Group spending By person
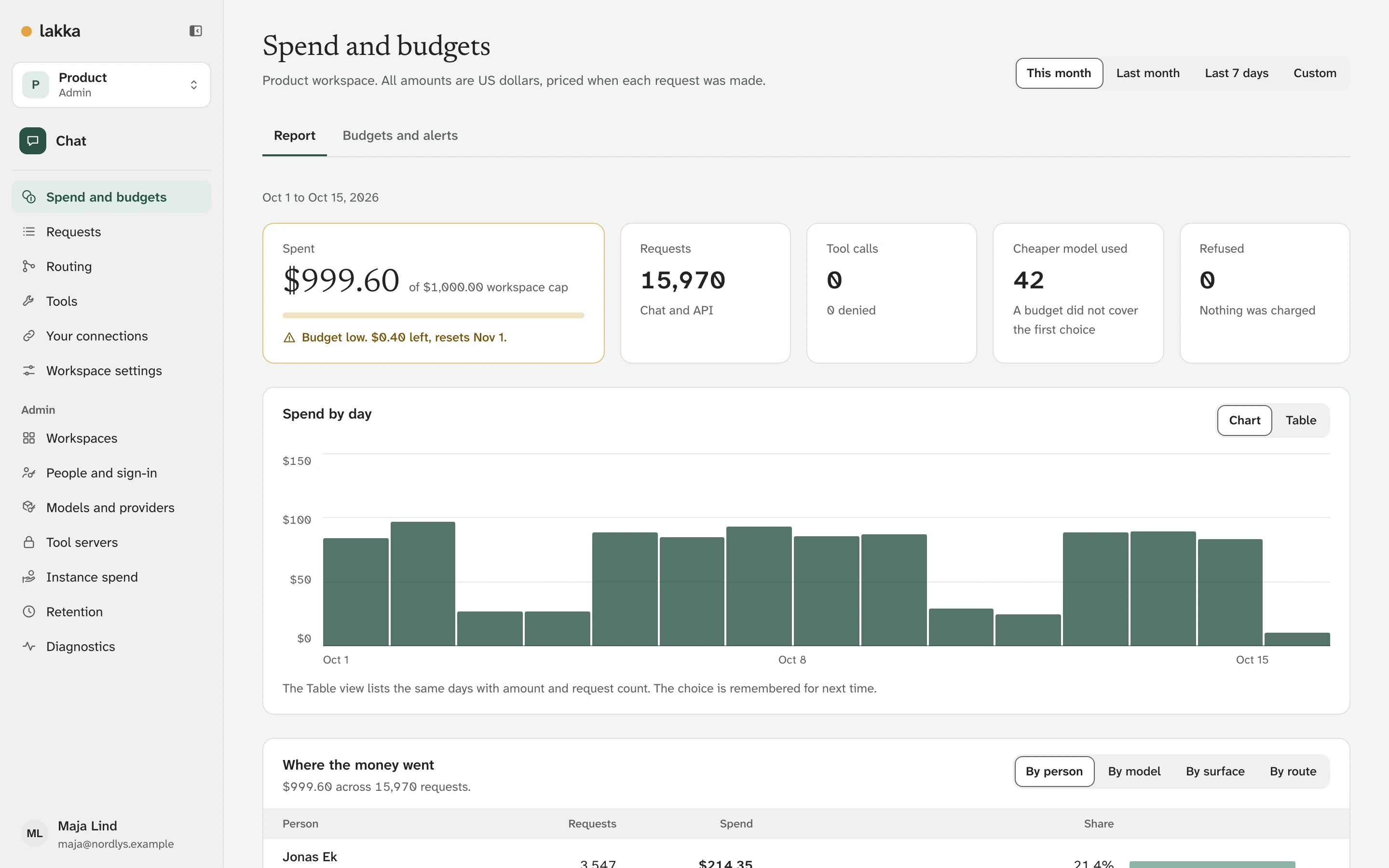Image resolution: width=1389 pixels, height=868 pixels. coord(1054,772)
